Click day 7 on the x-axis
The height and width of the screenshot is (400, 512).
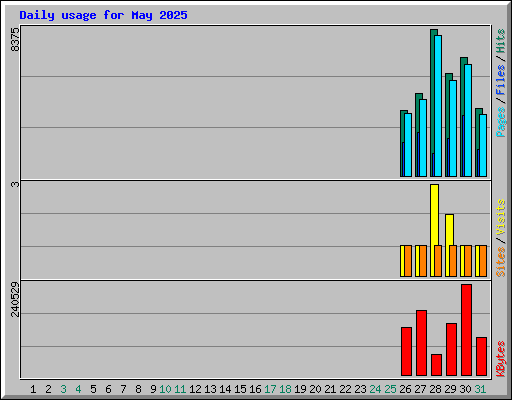[x=123, y=389]
